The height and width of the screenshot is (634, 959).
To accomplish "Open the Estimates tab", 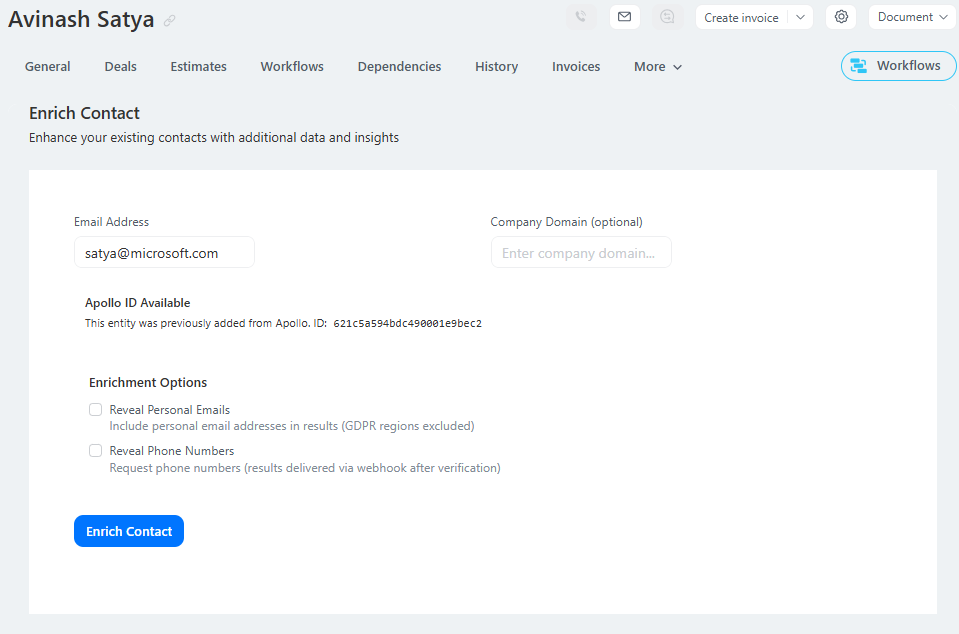I will click(x=198, y=67).
